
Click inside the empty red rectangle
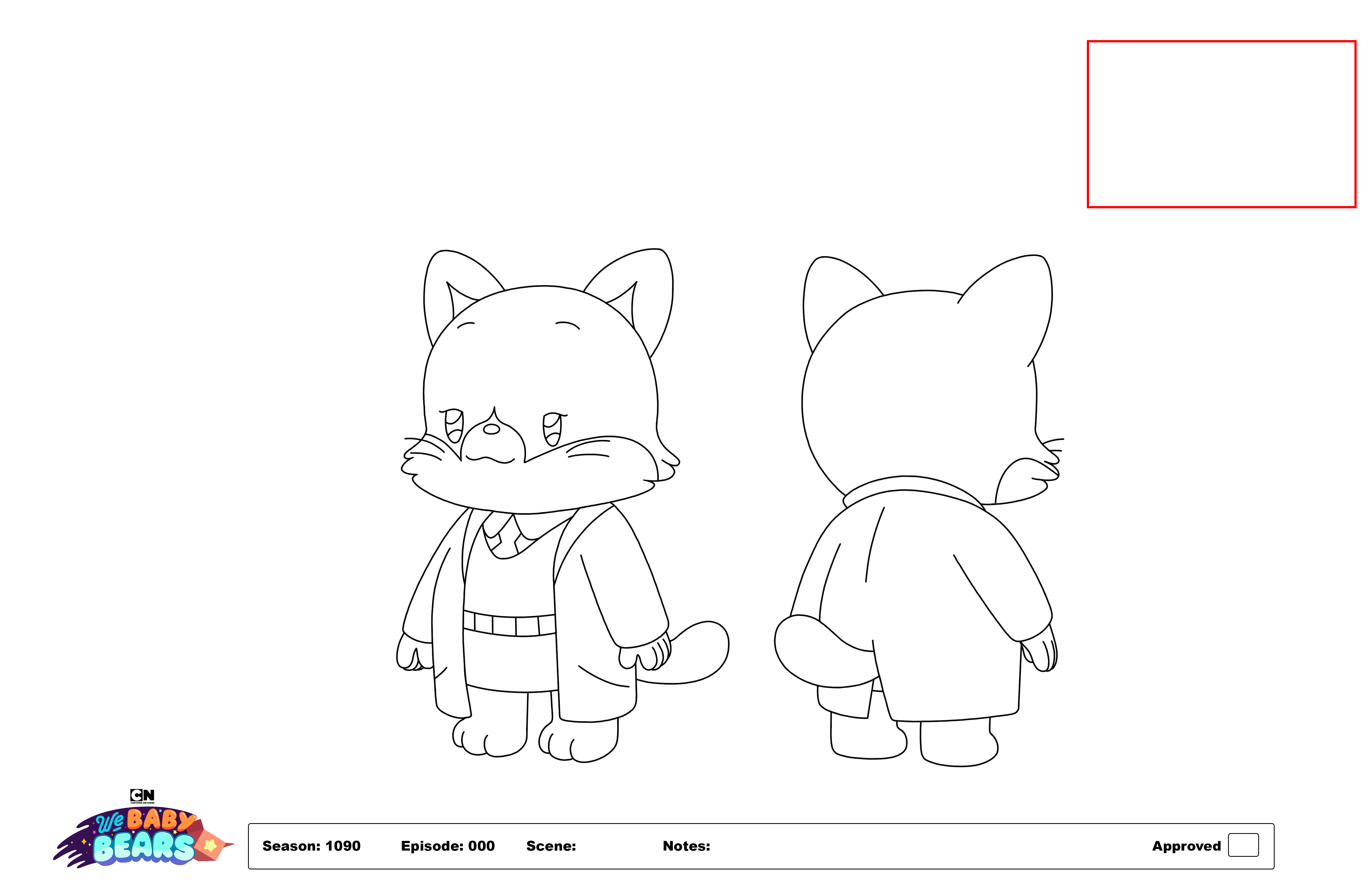click(x=1221, y=124)
